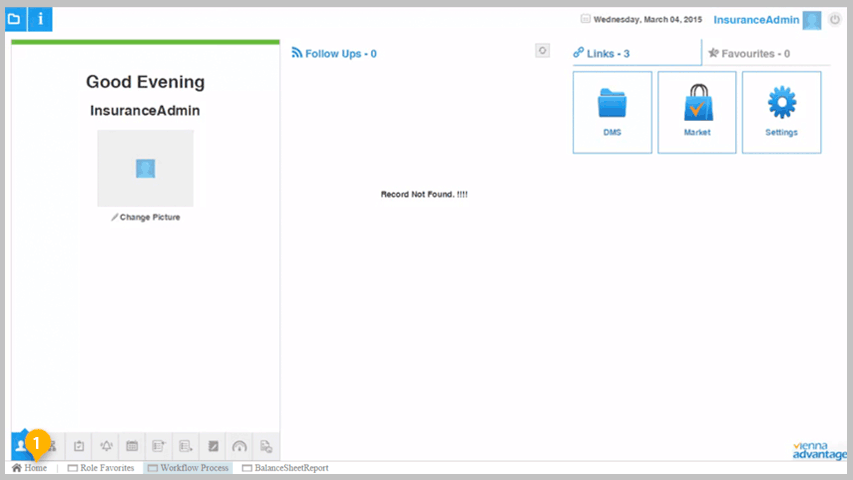Open the folder menu icon at top-left
The image size is (853, 480).
(15, 19)
